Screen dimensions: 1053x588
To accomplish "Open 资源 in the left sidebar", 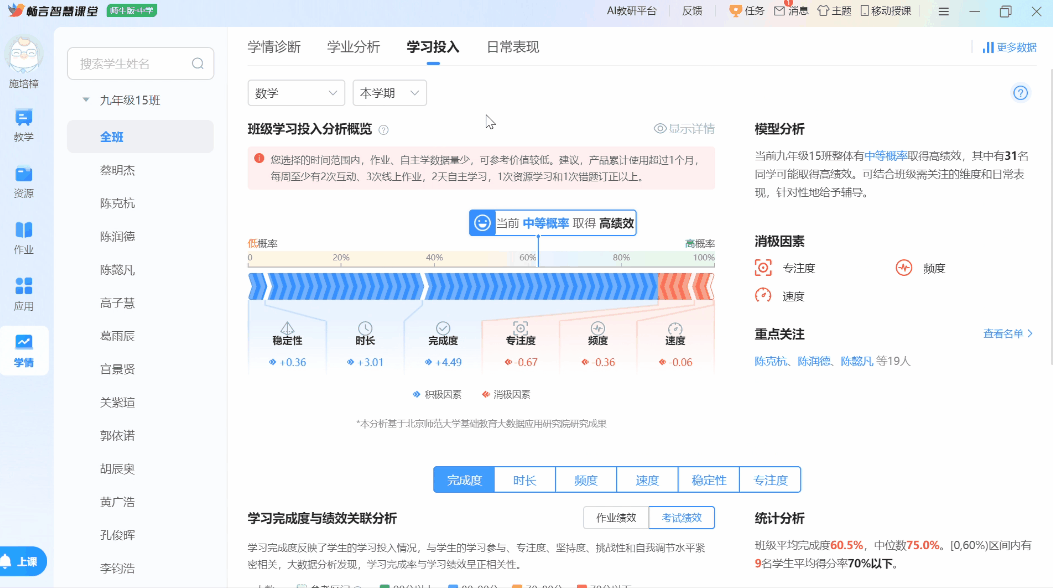I will 23,182.
